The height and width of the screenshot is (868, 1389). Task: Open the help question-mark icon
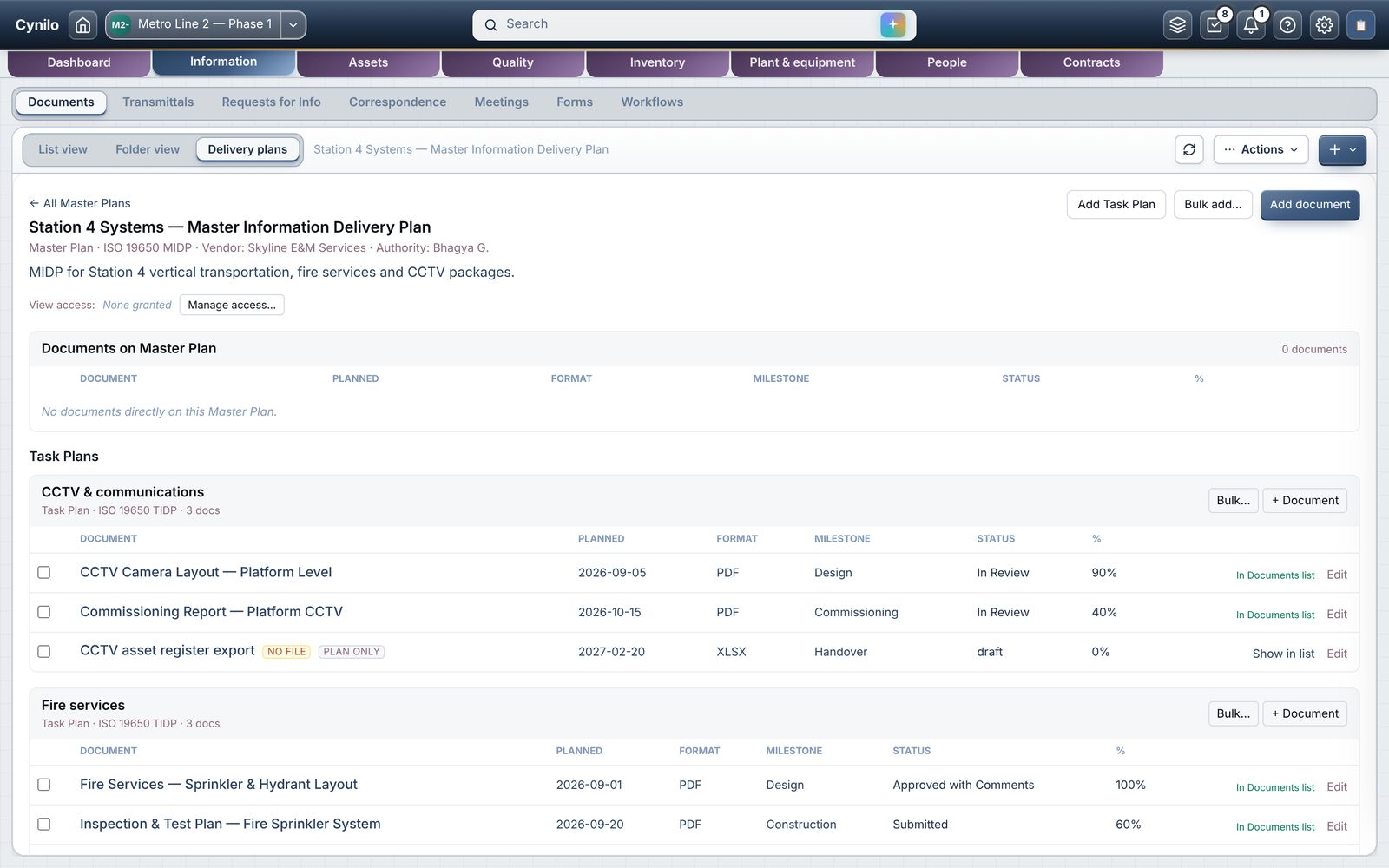point(1287,25)
